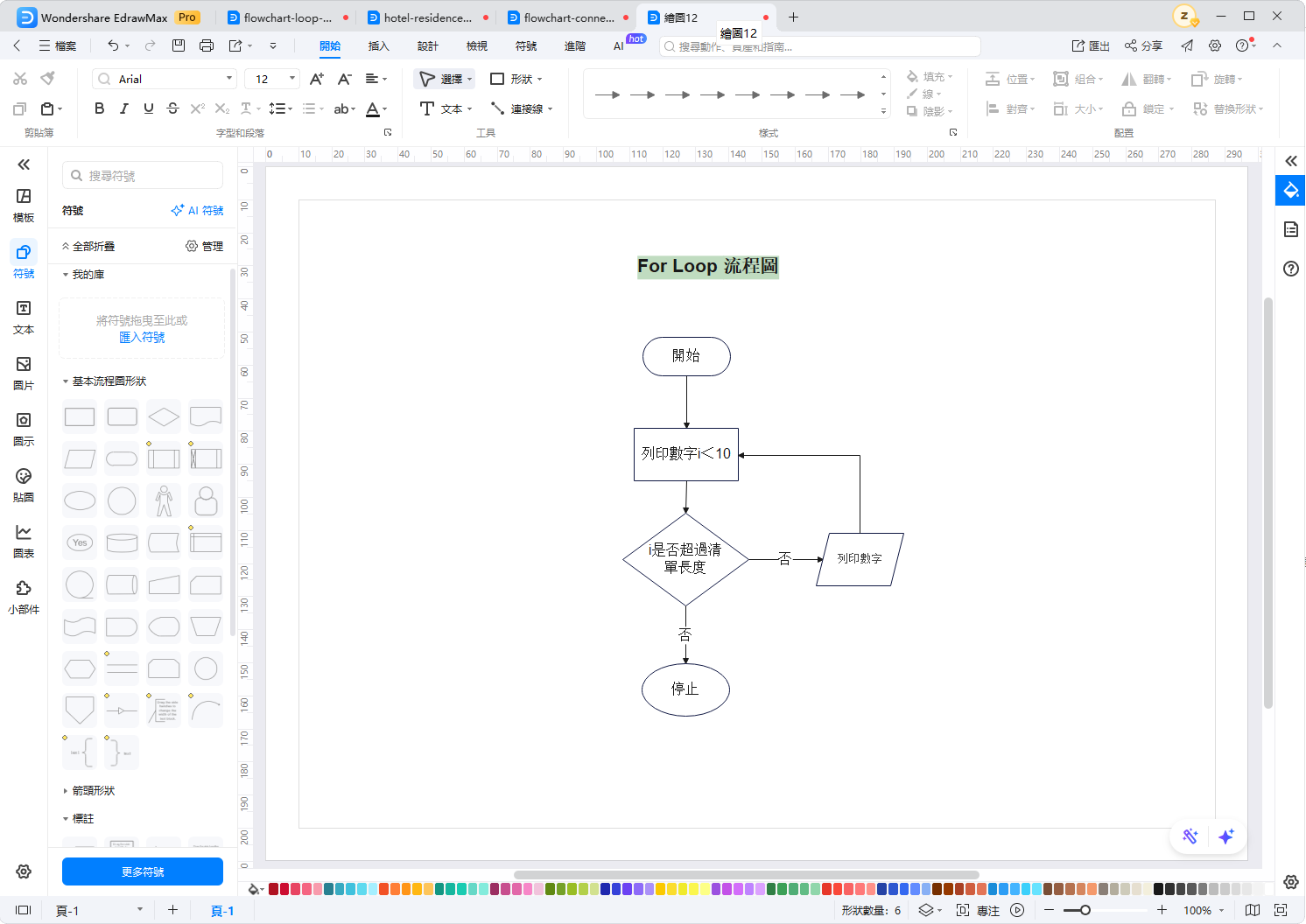This screenshot has width=1306, height=924.
Task: Toggle superscript formatting
Action: 198,108
